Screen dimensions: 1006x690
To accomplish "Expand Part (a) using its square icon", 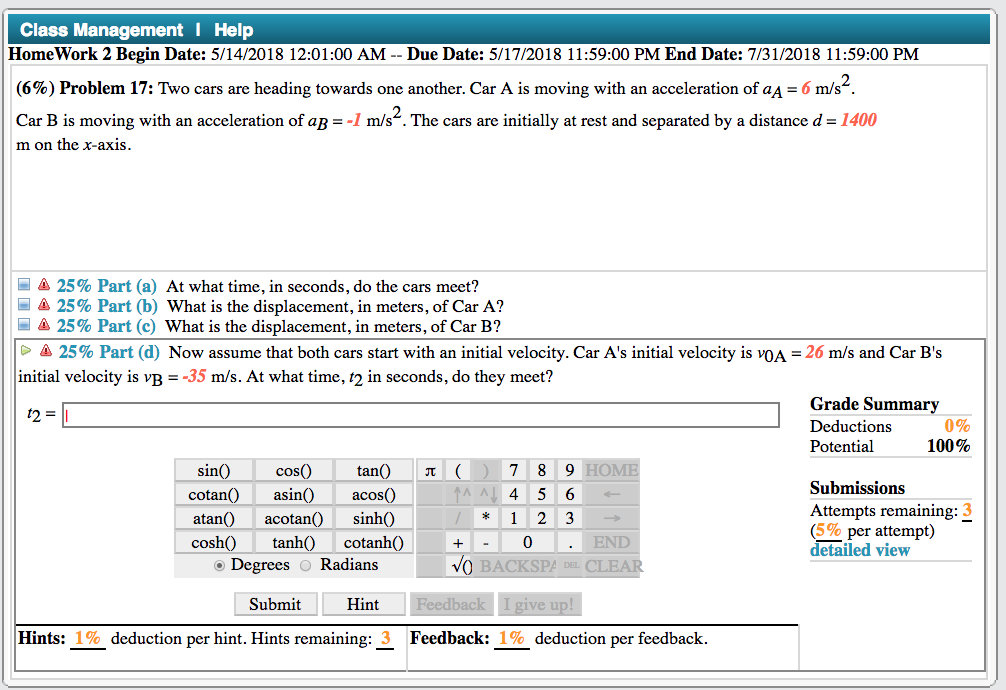I will pos(24,285).
